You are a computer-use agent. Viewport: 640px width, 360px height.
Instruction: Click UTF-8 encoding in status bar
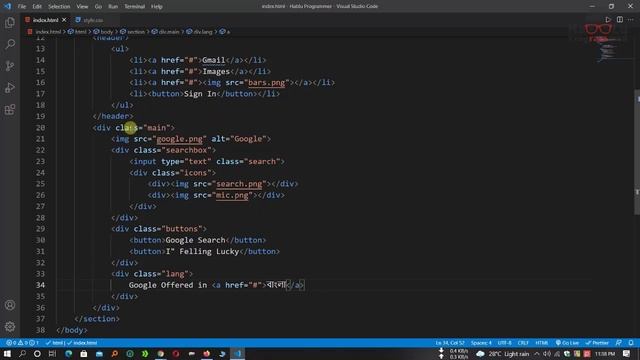tap(504, 343)
